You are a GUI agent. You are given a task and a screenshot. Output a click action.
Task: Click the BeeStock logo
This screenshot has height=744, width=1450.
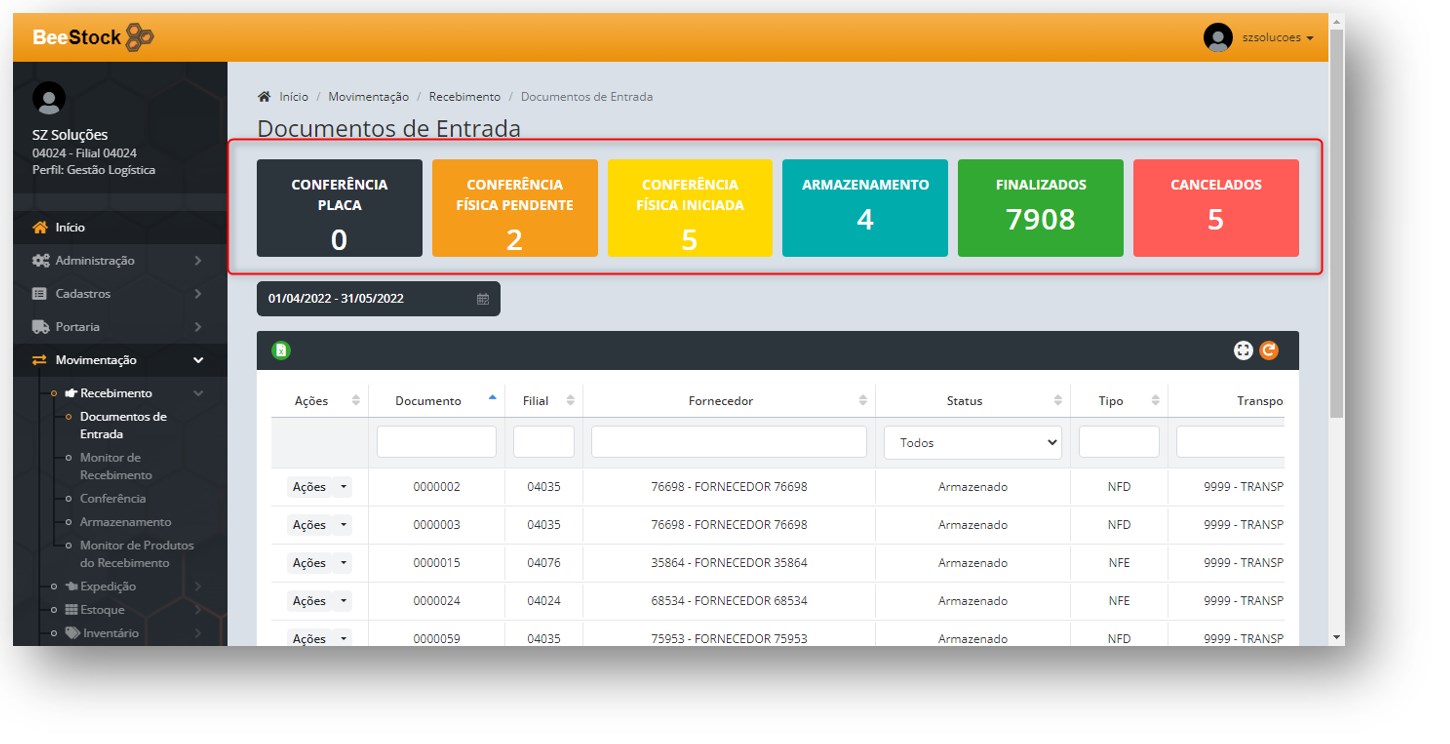(93, 38)
